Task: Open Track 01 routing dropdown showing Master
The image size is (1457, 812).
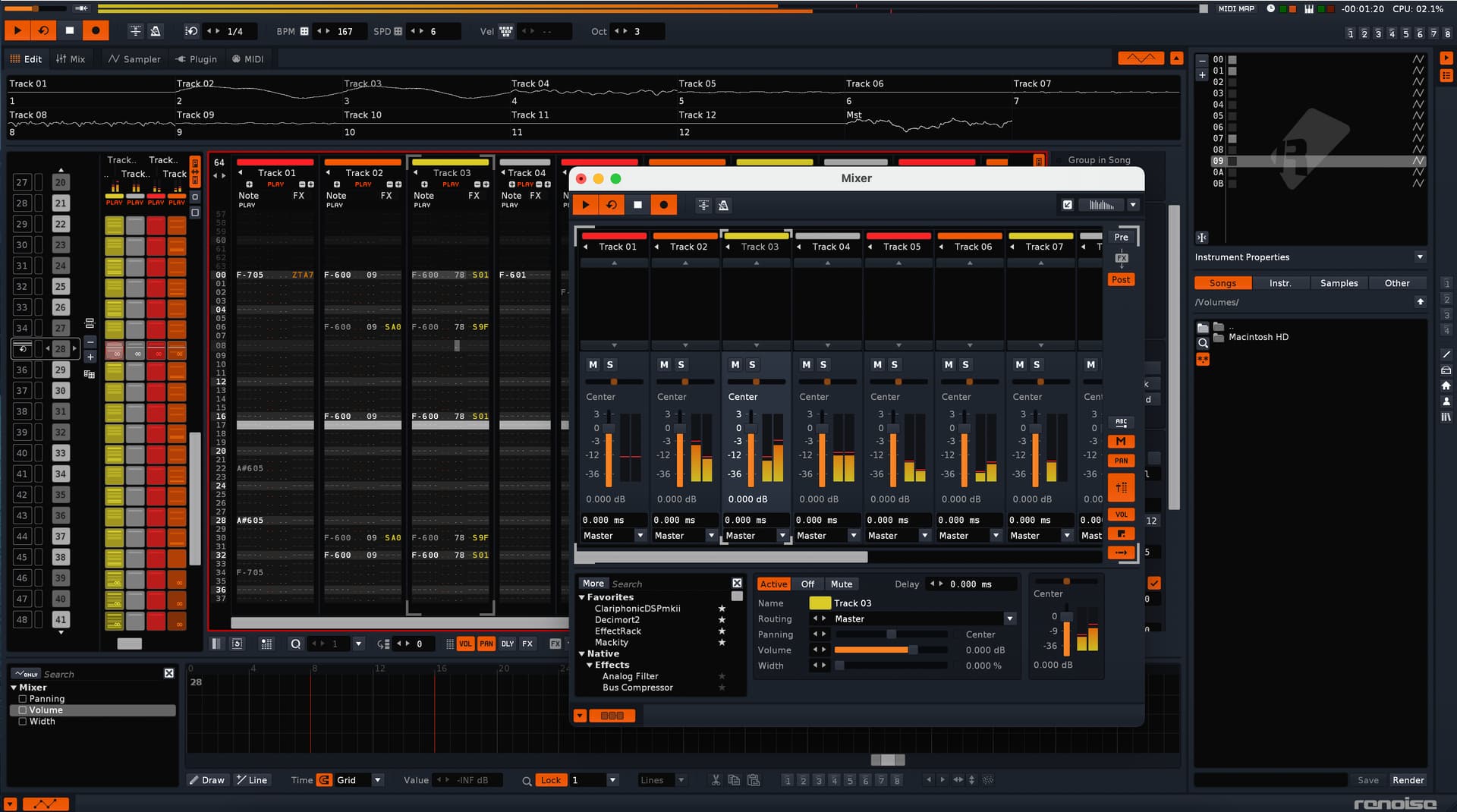Action: [x=613, y=536]
